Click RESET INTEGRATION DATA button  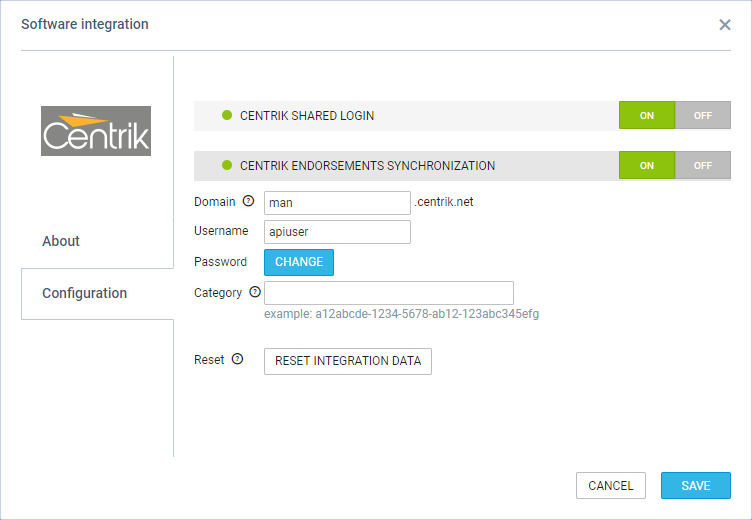(x=348, y=361)
